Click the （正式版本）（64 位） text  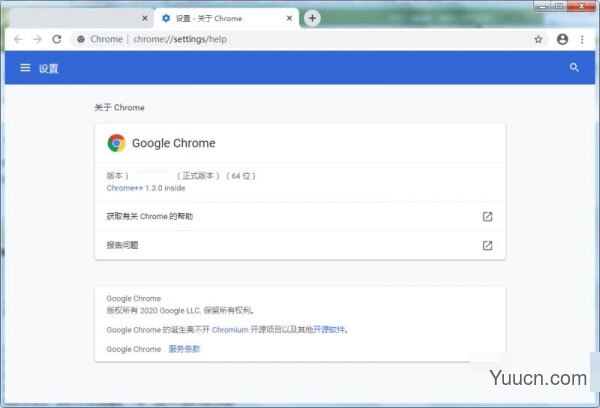[215, 176]
